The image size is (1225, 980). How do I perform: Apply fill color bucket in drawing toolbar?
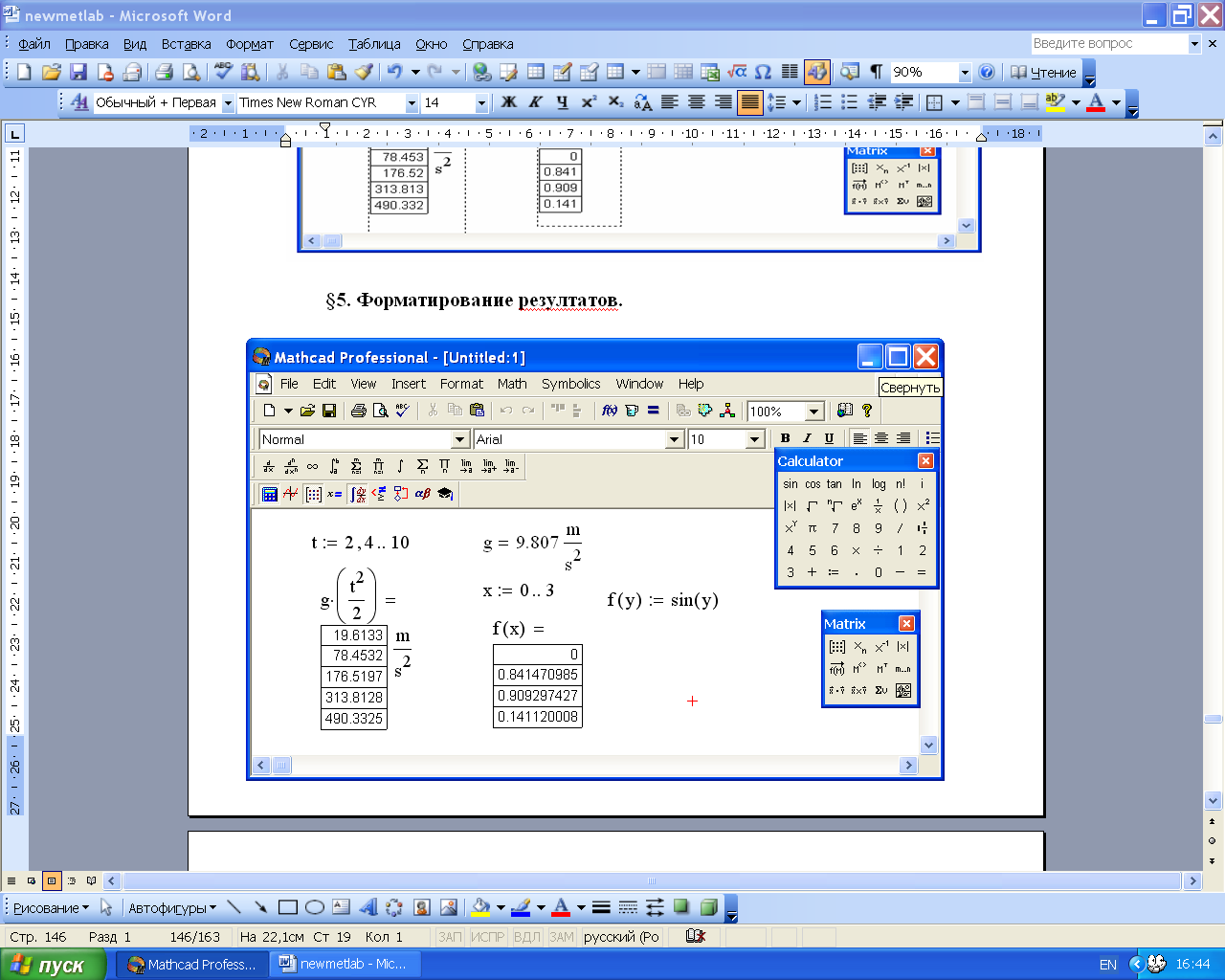(480, 907)
